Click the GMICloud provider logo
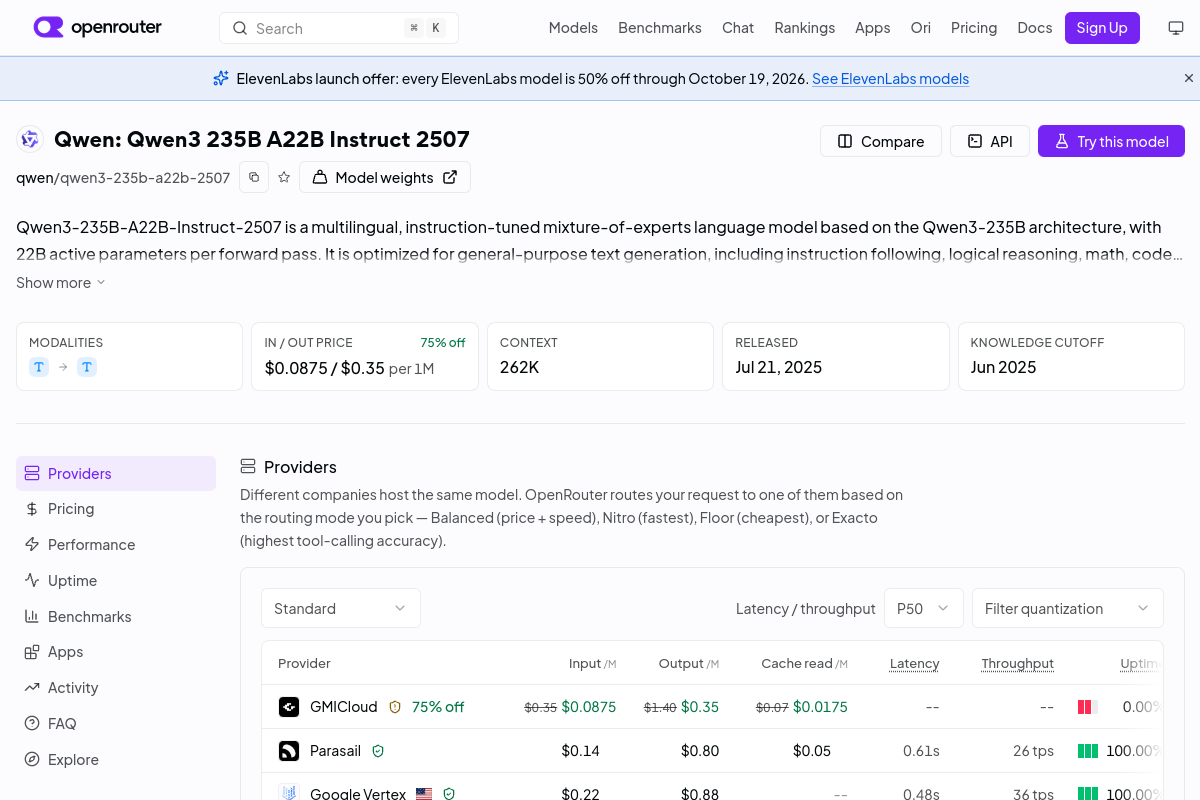1200x800 pixels. [x=289, y=707]
